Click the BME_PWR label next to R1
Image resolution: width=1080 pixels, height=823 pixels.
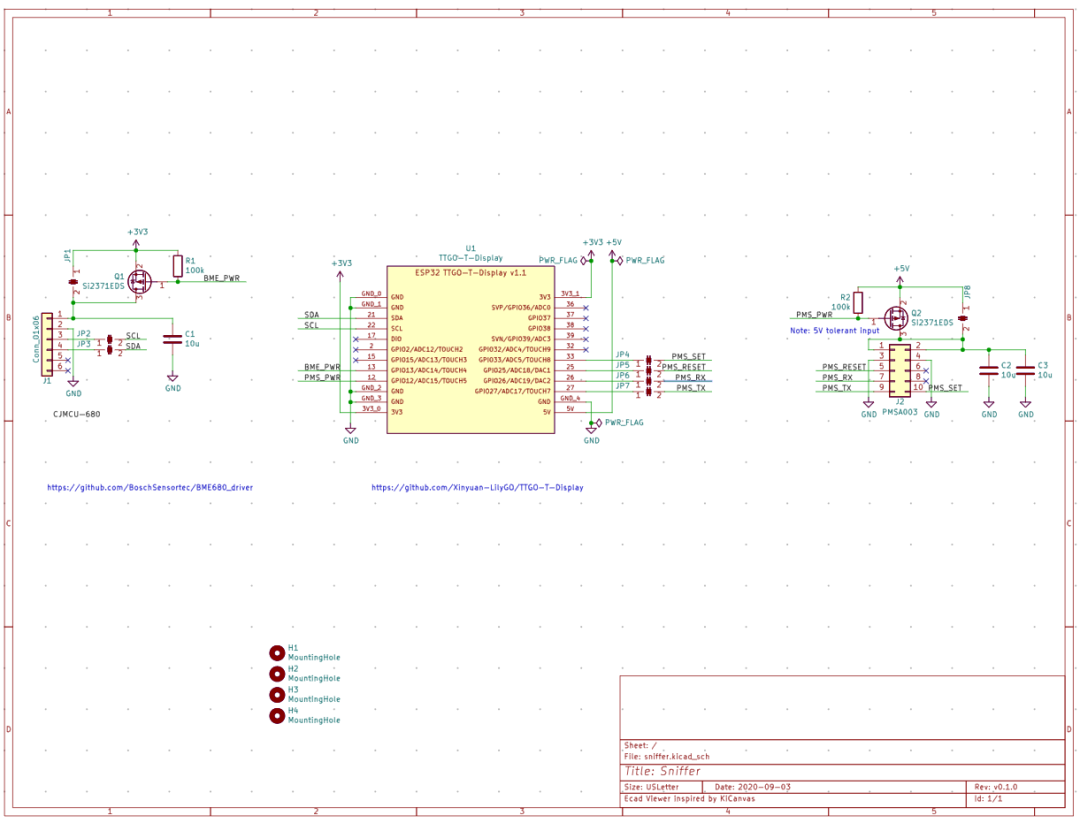(x=222, y=278)
